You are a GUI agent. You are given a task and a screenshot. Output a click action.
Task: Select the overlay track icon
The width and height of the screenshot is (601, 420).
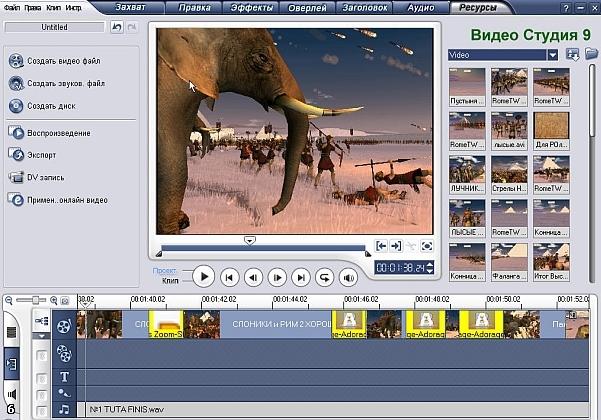pyautogui.click(x=64, y=353)
